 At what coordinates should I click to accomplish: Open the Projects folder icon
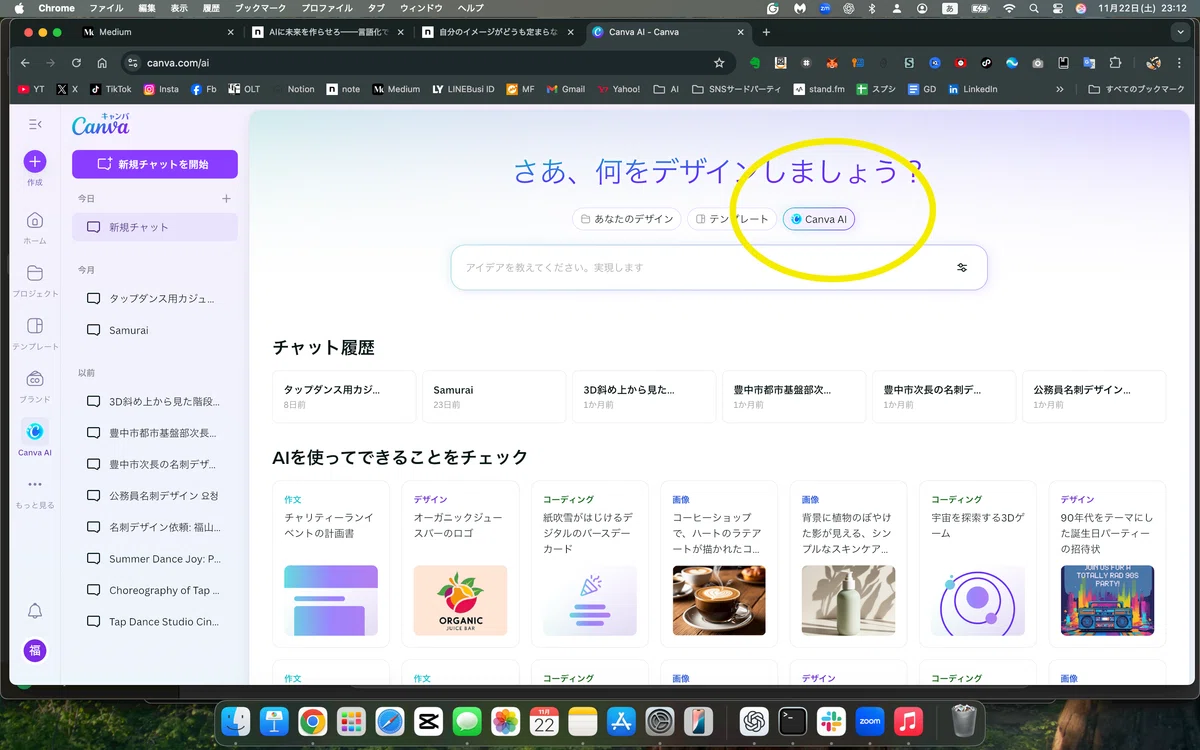(x=34, y=273)
